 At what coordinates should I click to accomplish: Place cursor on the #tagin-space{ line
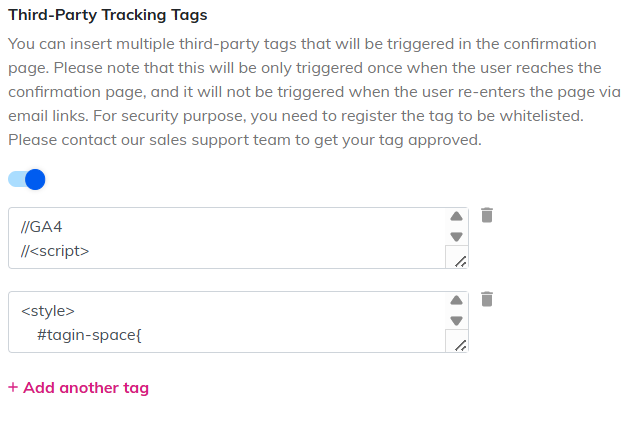coord(90,334)
